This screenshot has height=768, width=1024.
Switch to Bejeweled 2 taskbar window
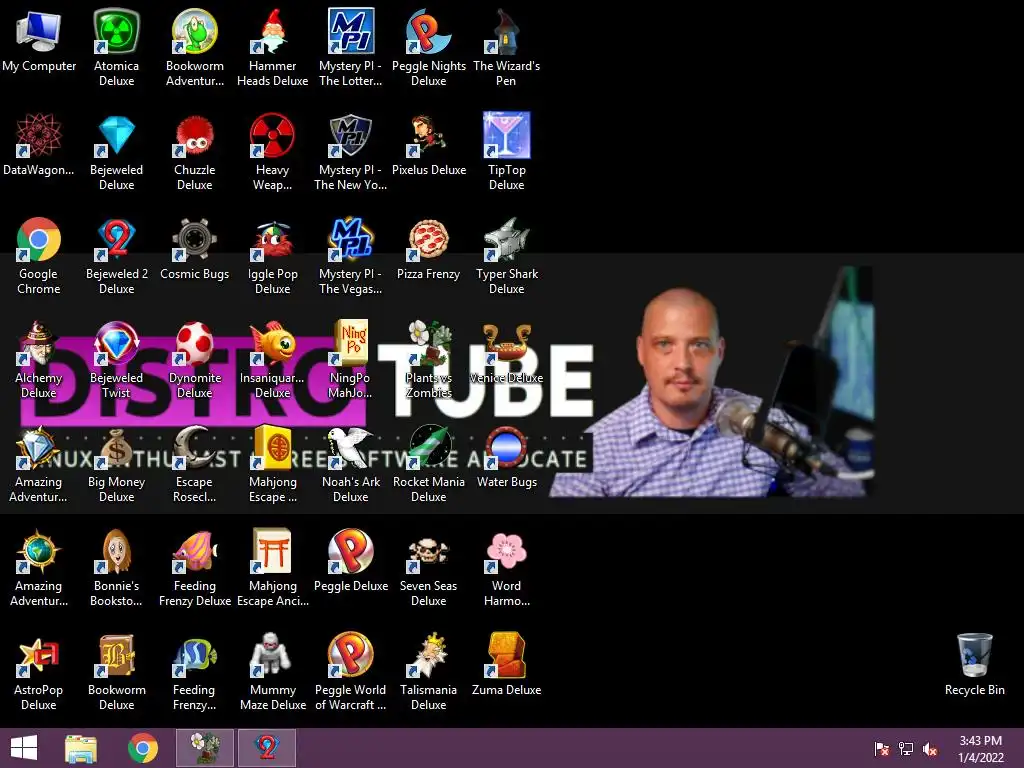coord(266,748)
